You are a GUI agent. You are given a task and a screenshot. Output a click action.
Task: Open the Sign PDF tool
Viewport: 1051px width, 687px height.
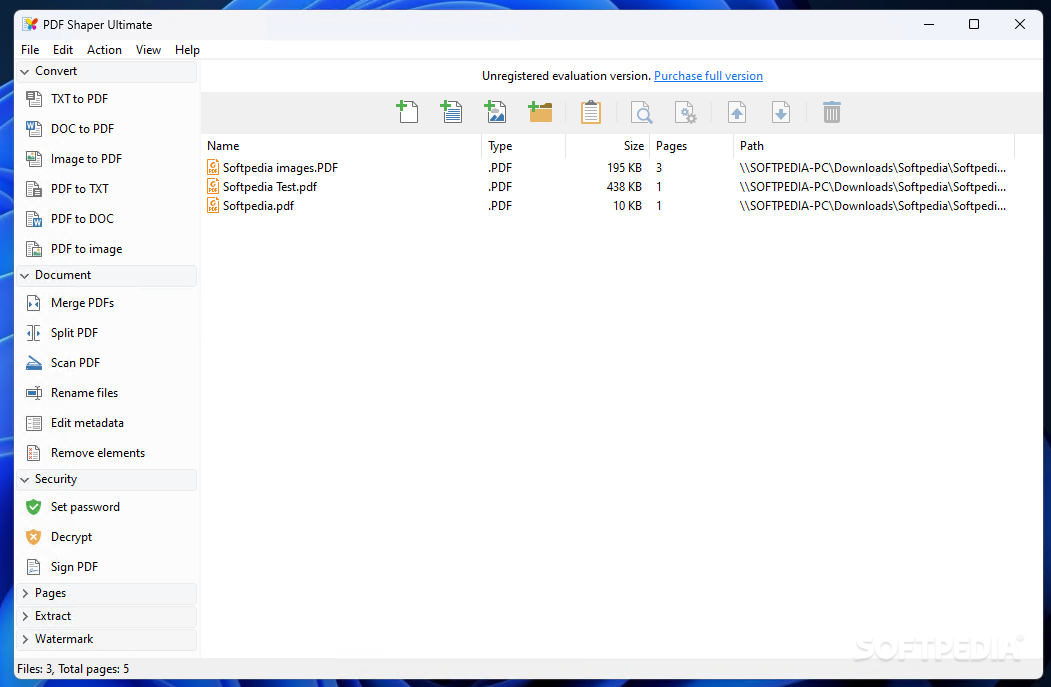point(106,567)
